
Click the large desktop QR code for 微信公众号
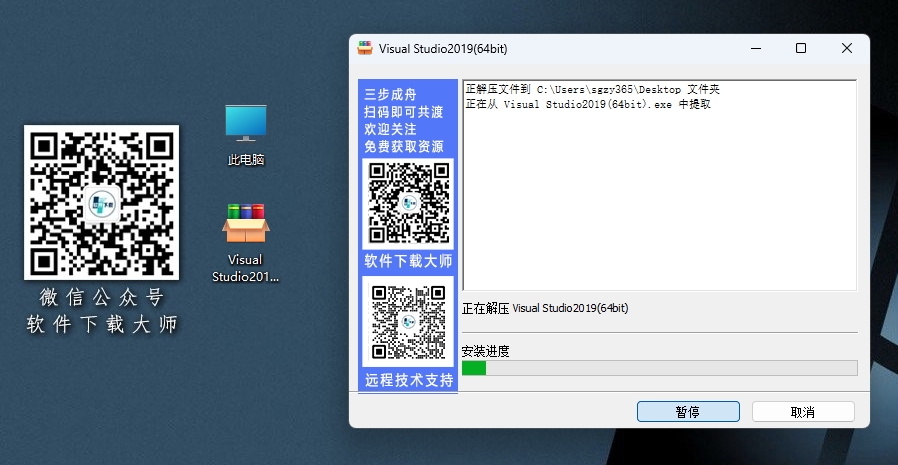[x=101, y=203]
